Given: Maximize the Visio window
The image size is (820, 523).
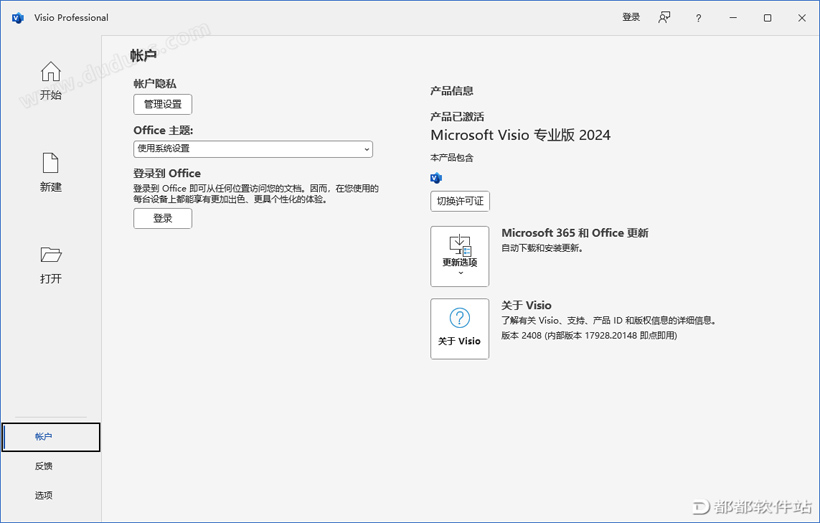Looking at the screenshot, I should [767, 18].
